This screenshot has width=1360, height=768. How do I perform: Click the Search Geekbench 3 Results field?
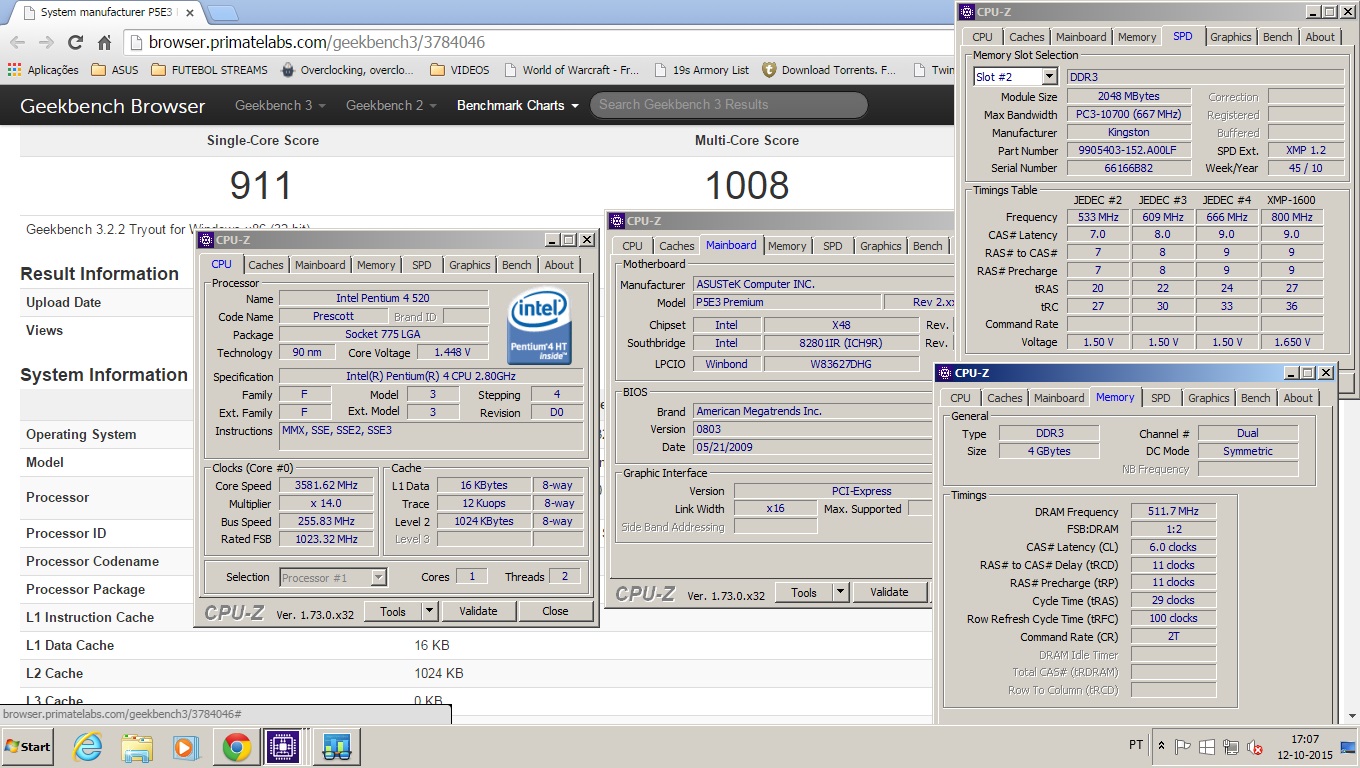[x=728, y=105]
